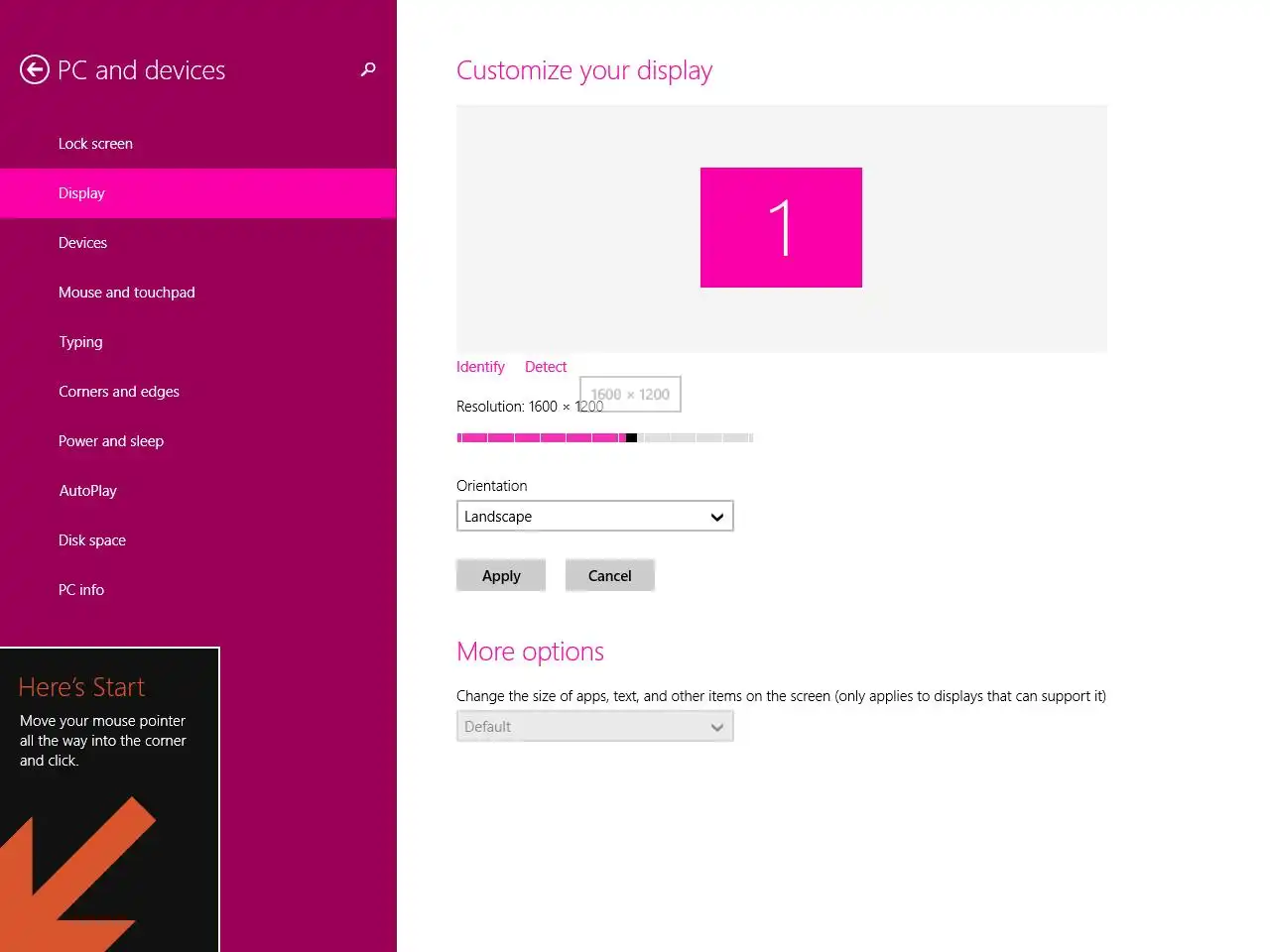1270x952 pixels.
Task: Open Disk space settings
Action: [x=198, y=540]
